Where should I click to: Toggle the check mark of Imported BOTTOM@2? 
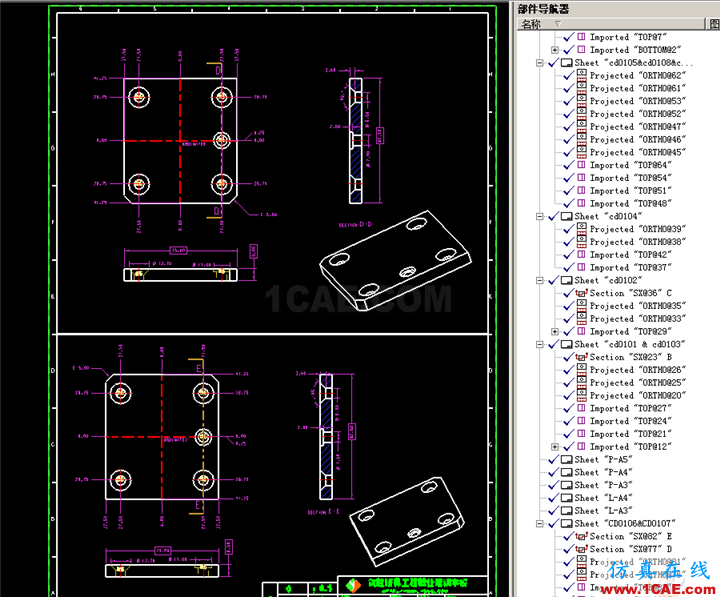(569, 49)
